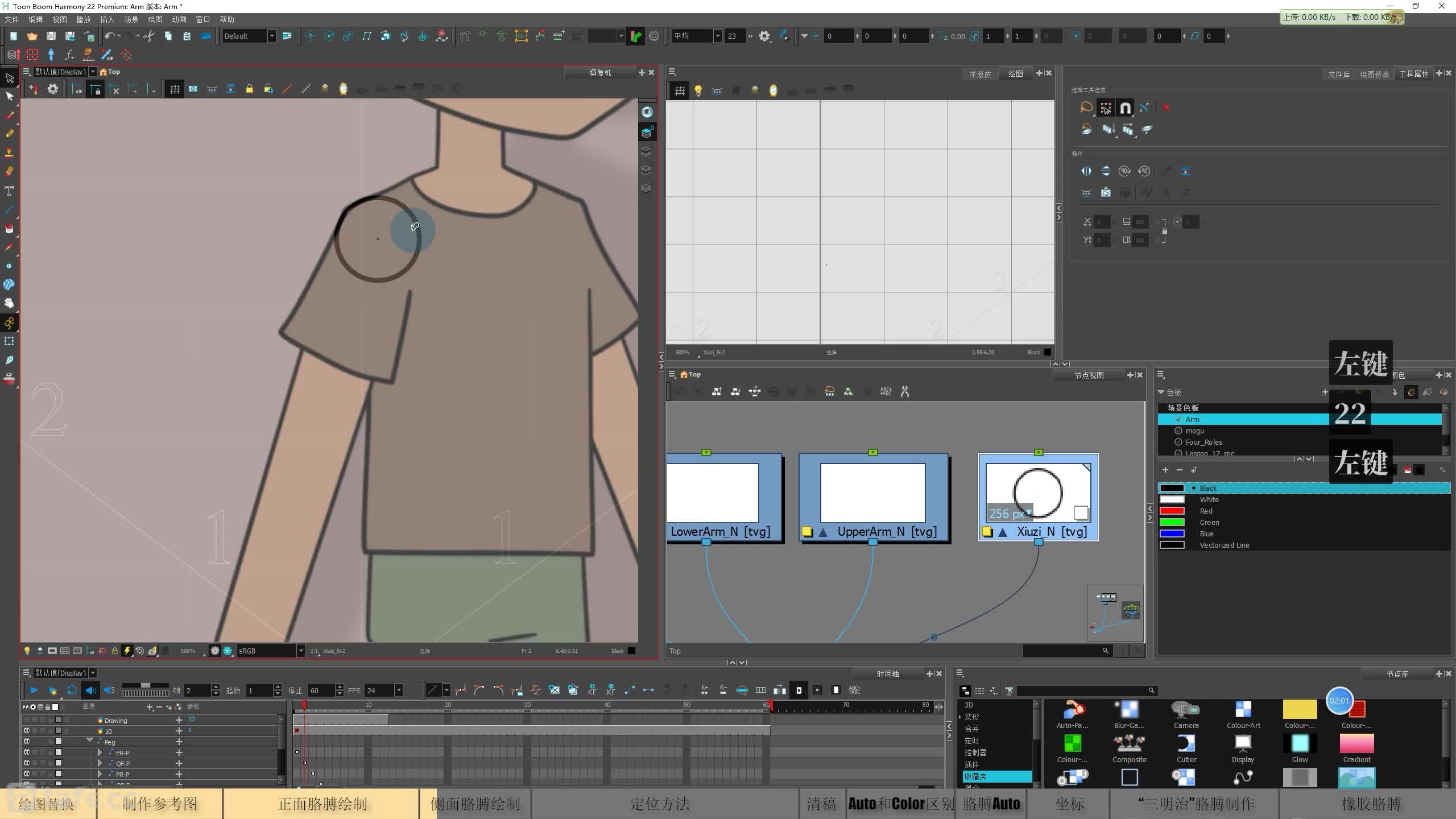The width and height of the screenshot is (1456, 819).
Task: Switch to the 文件库 tab
Action: (1338, 74)
